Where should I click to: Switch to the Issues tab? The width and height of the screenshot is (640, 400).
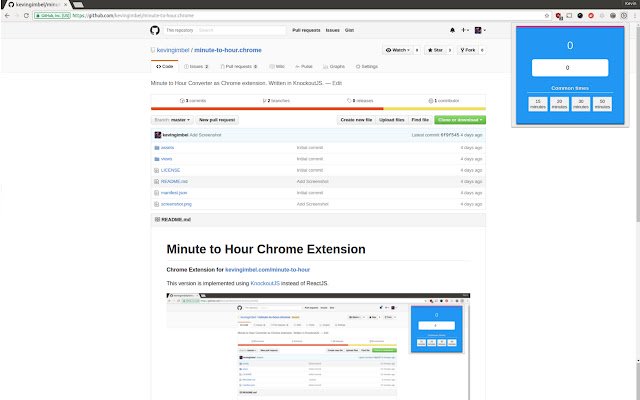point(196,67)
